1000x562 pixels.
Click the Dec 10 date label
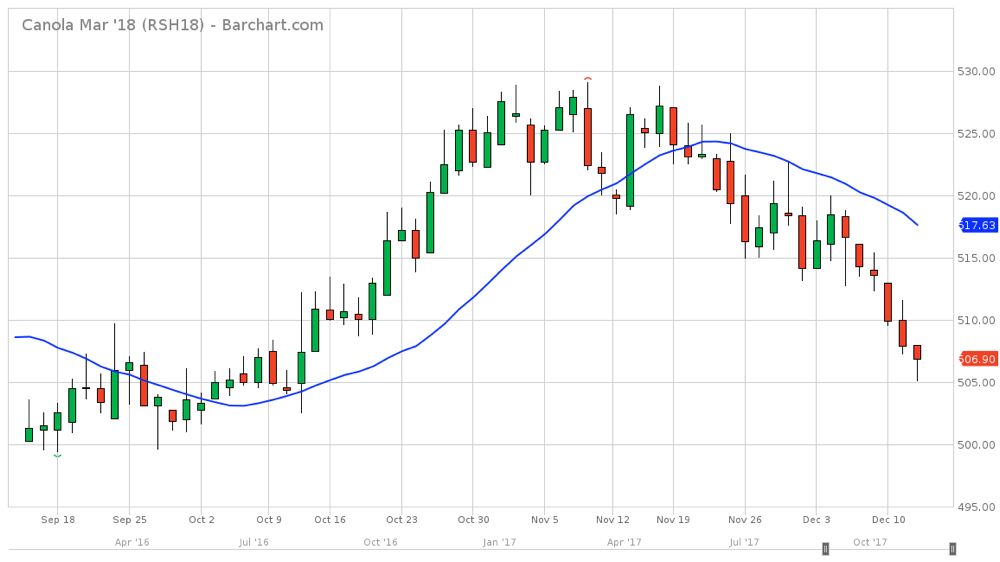coord(888,520)
